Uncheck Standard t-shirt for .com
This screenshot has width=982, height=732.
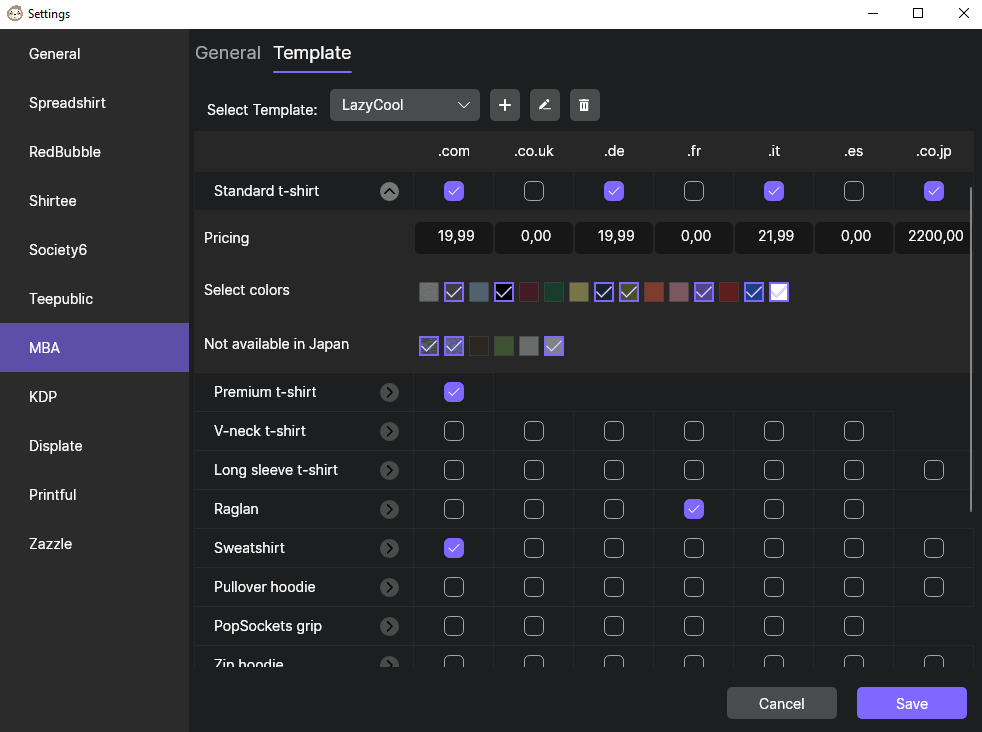(x=454, y=191)
